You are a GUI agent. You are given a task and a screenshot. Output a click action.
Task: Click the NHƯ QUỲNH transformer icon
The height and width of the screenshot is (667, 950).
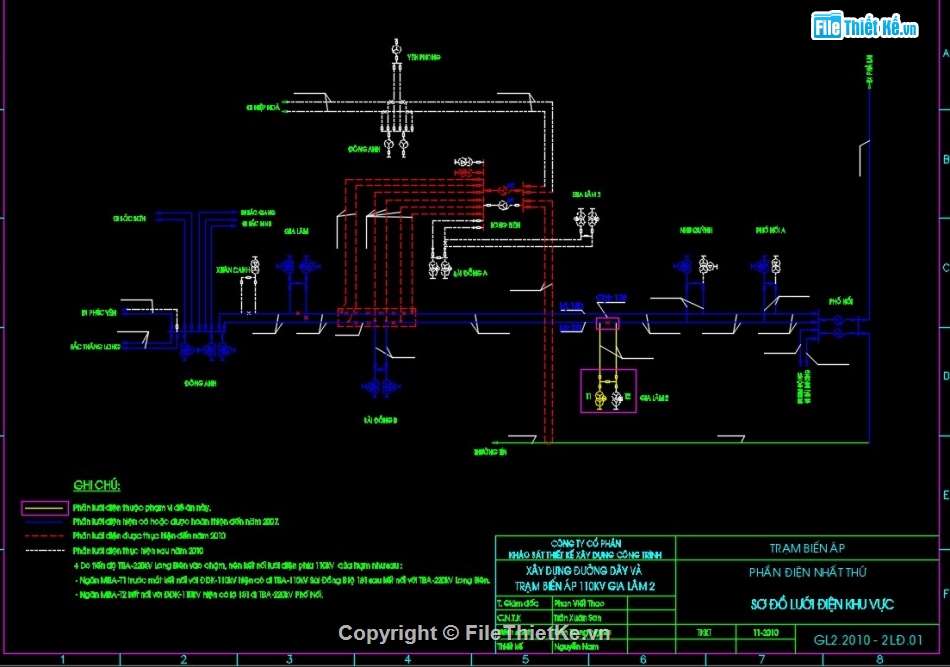click(684, 264)
